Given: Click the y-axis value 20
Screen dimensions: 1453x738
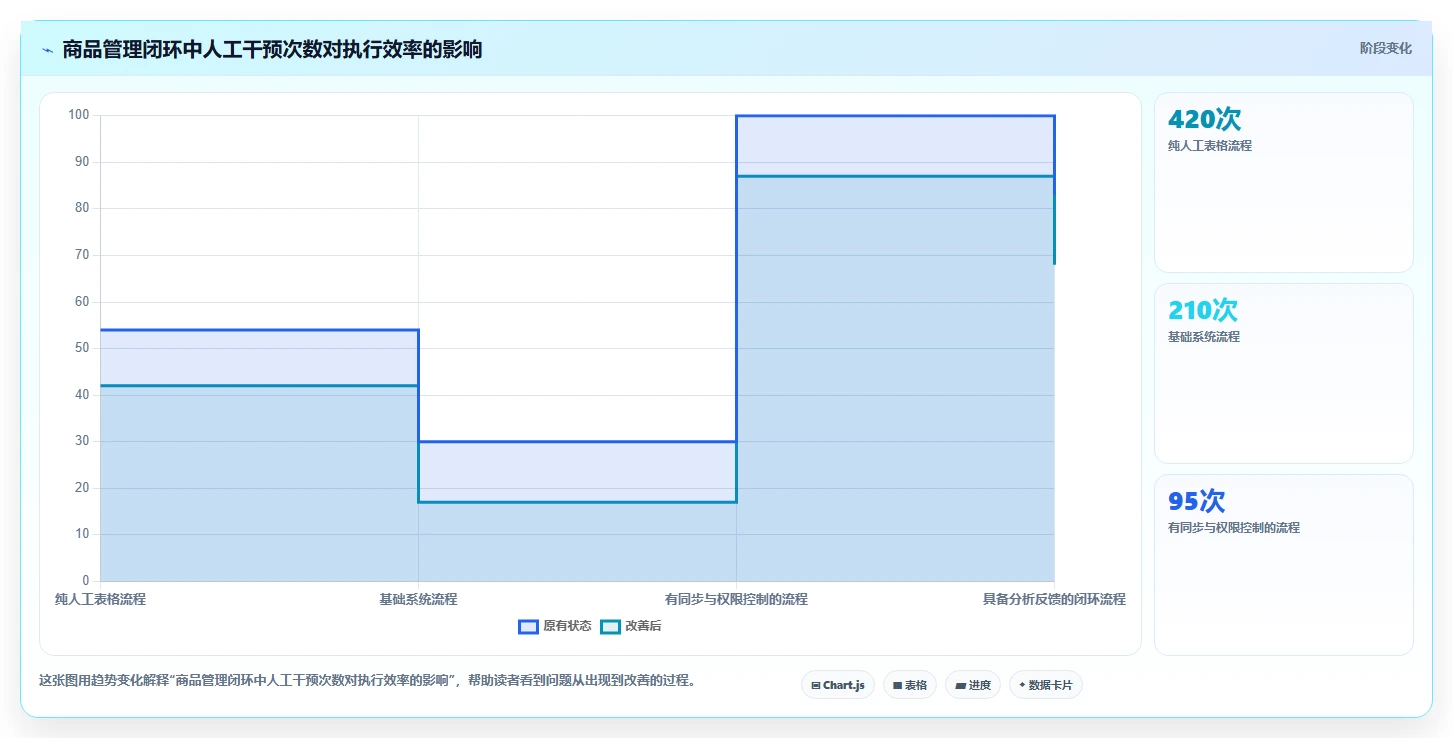Looking at the screenshot, I should 82,488.
